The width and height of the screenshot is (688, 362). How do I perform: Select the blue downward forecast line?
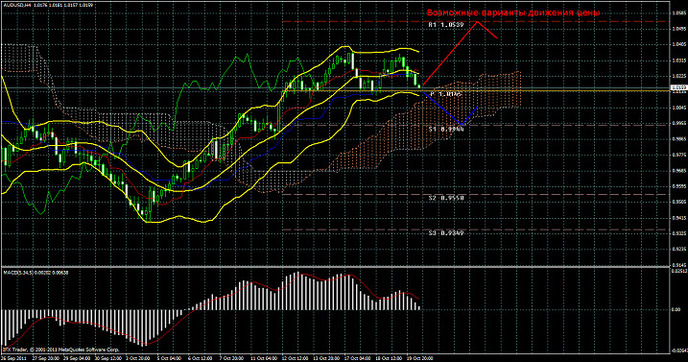[x=450, y=108]
